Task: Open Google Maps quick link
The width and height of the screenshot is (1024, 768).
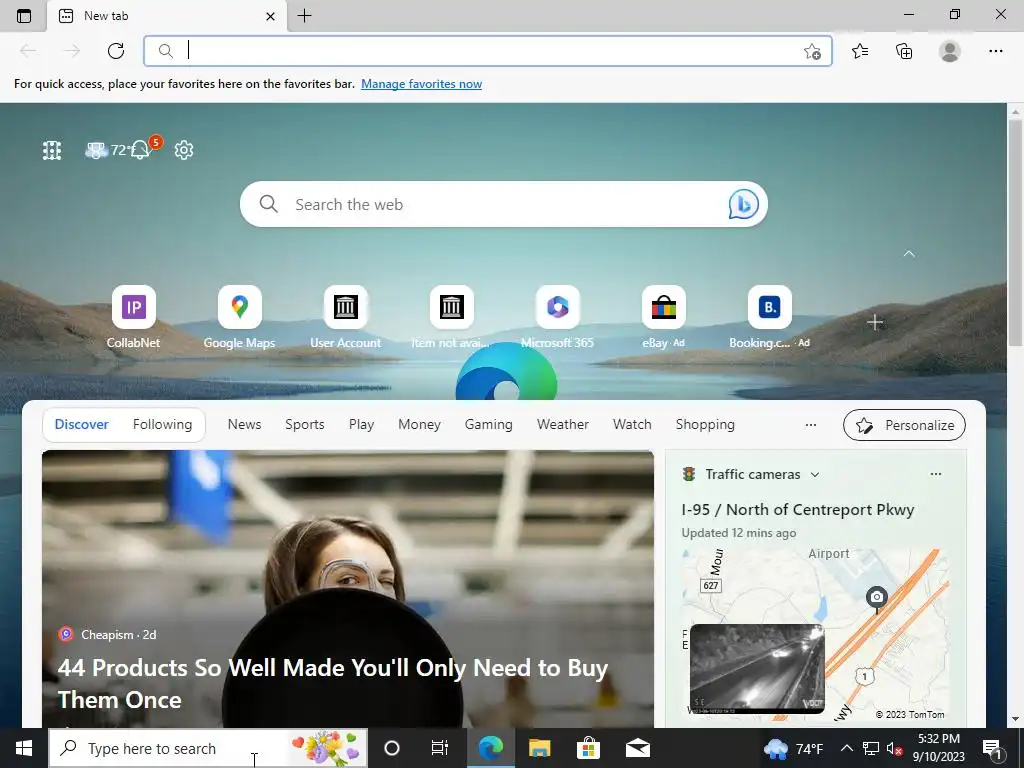Action: point(239,317)
